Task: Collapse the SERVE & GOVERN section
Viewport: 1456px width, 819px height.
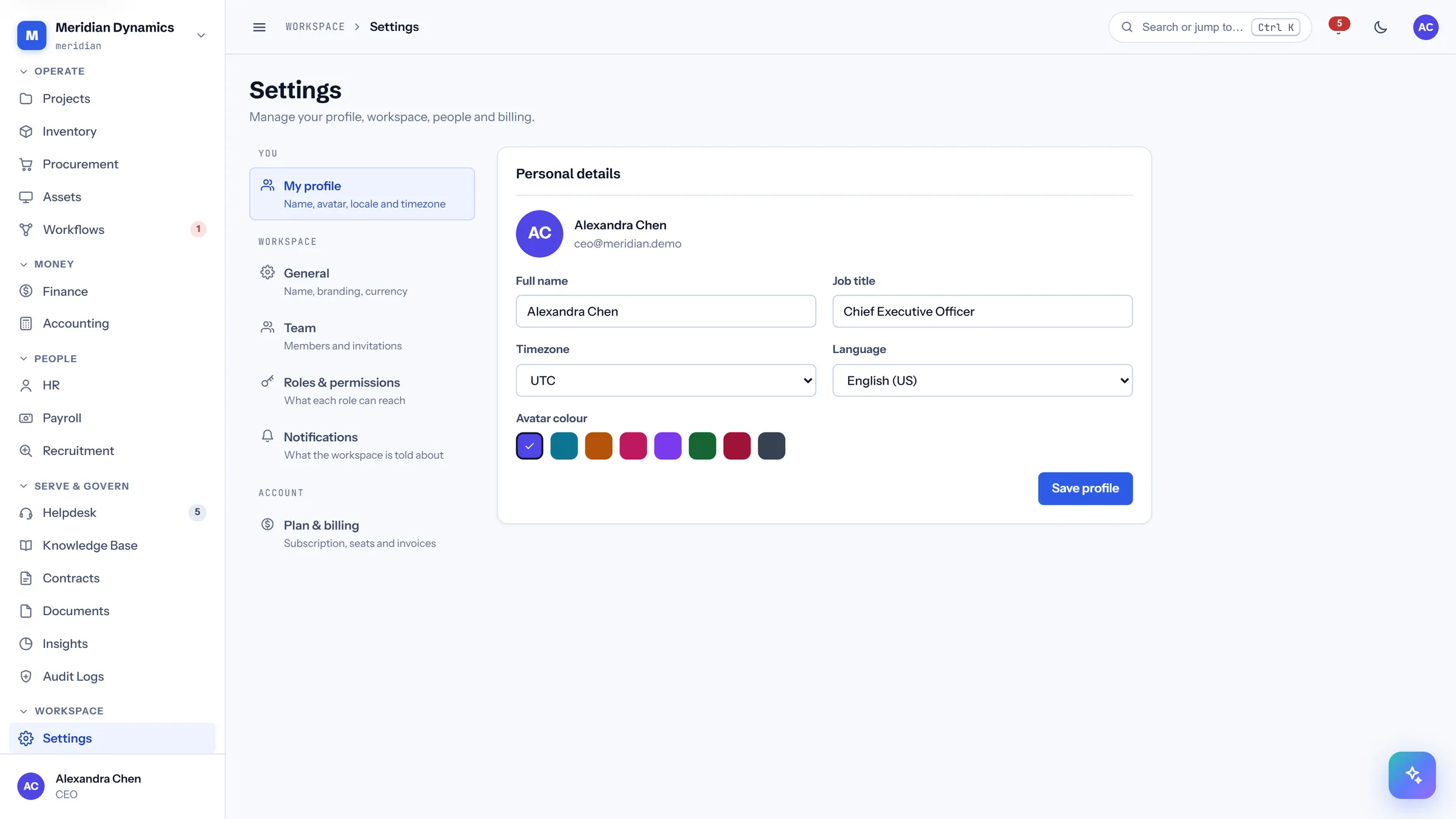Action: click(74, 486)
